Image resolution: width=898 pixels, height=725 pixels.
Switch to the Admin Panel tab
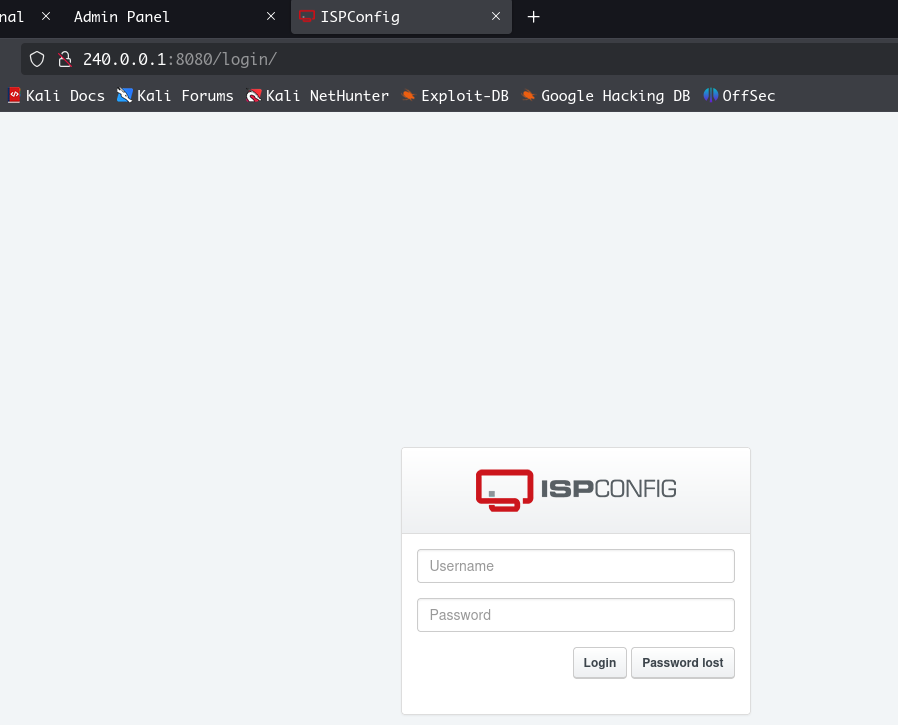(171, 17)
